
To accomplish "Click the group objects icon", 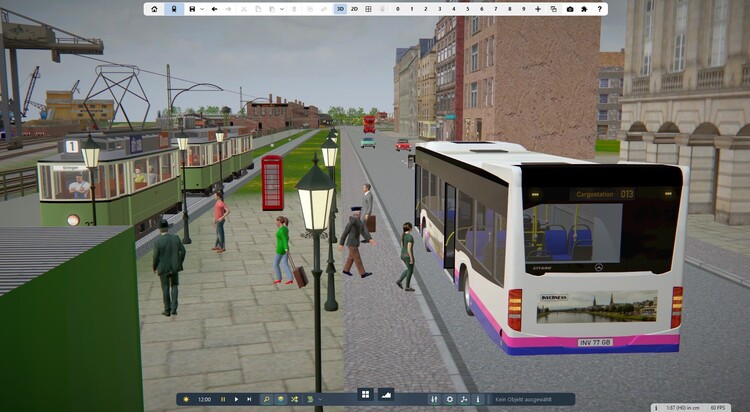I will pos(310,9).
